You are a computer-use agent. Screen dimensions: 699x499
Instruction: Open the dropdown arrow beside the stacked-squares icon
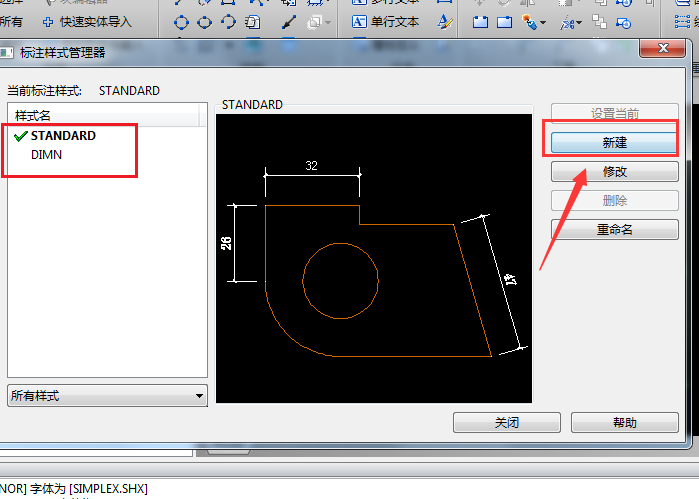(x=329, y=21)
